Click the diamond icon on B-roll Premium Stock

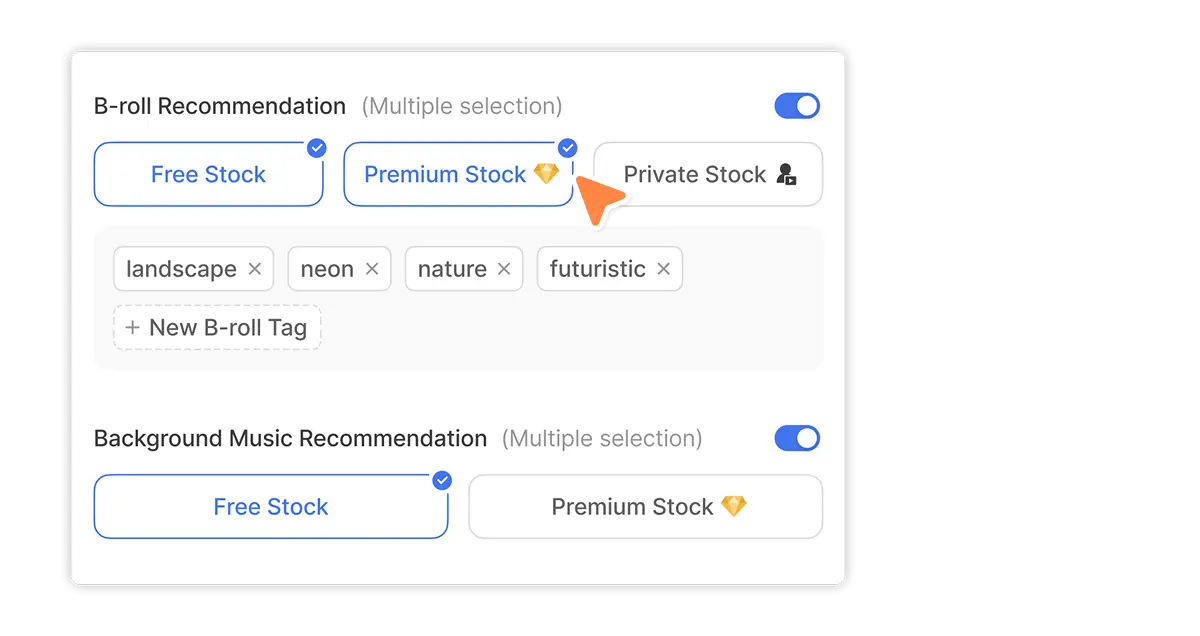pyautogui.click(x=546, y=174)
